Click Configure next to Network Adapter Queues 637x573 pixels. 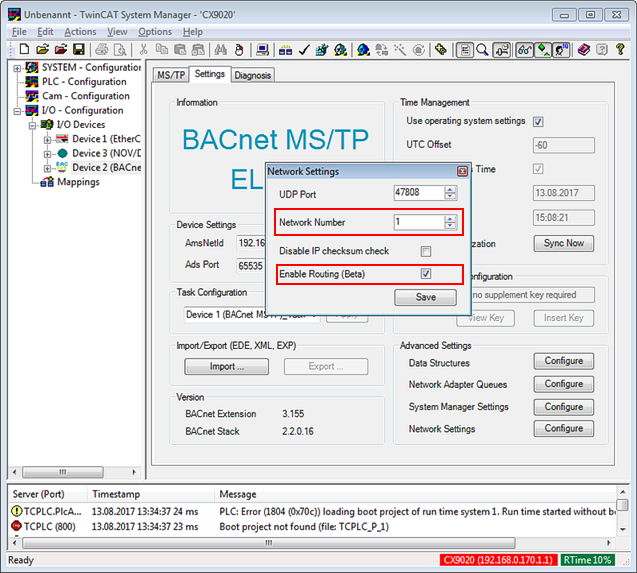[x=563, y=384]
